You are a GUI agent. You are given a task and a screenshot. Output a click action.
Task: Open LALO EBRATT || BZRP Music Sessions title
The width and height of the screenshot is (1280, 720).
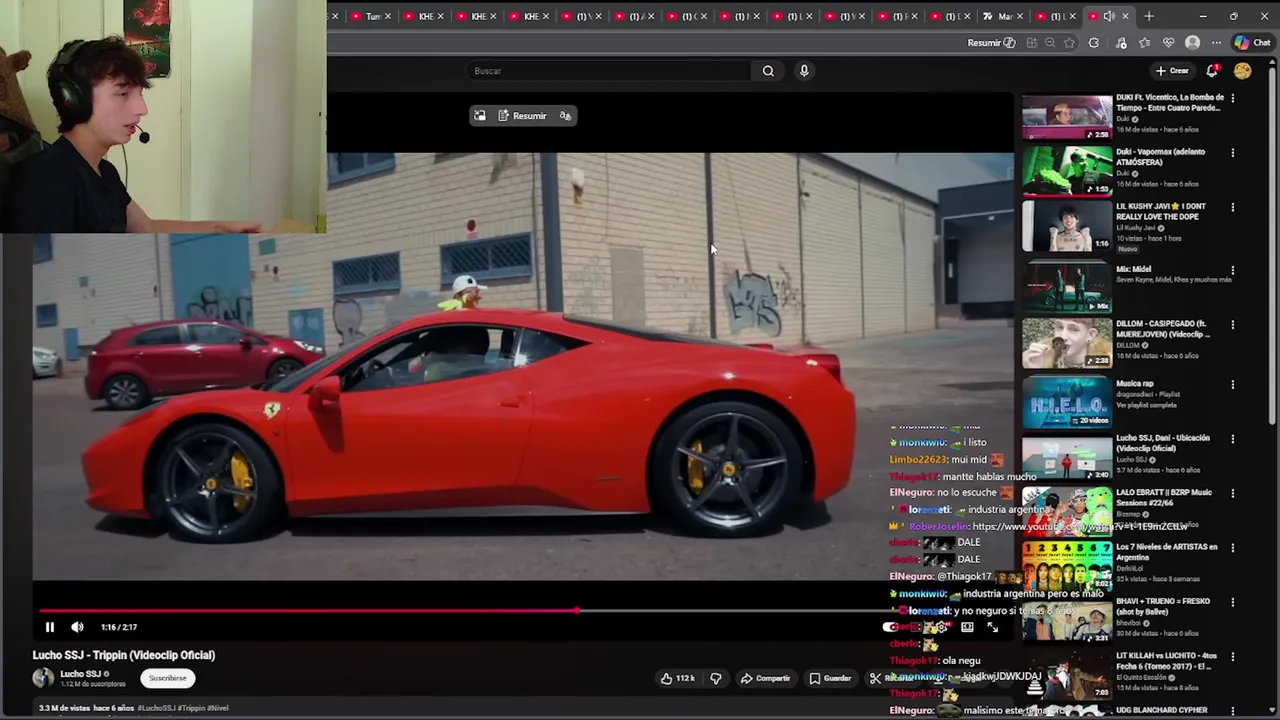coord(1164,497)
